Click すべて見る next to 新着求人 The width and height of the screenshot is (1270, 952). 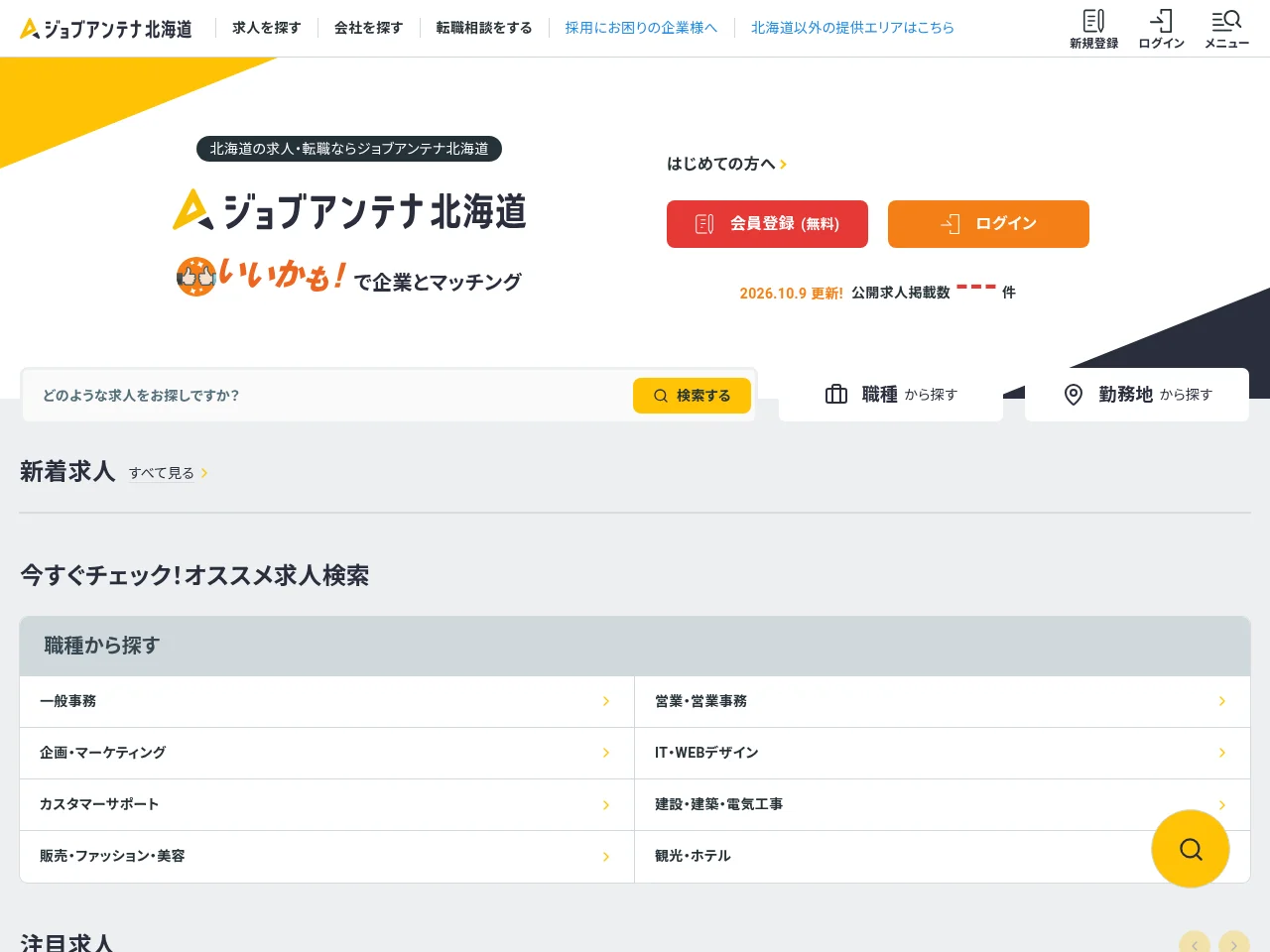[x=168, y=473]
